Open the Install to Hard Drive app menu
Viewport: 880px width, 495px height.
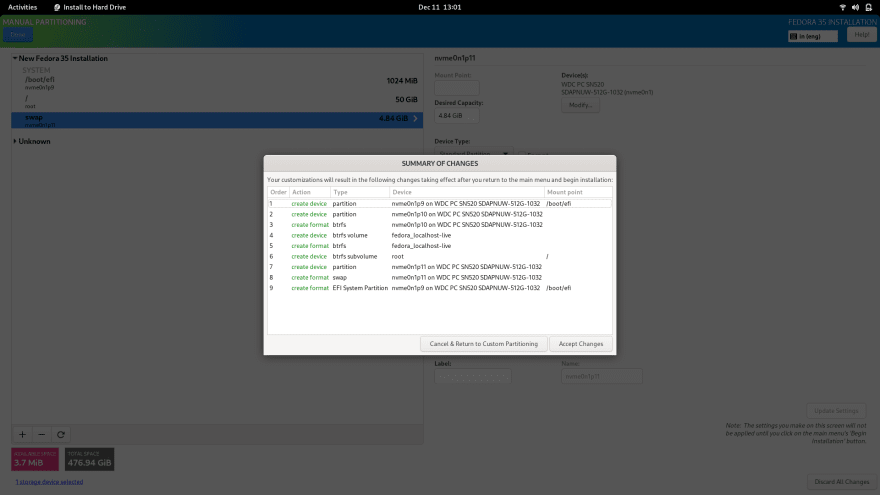(90, 7)
